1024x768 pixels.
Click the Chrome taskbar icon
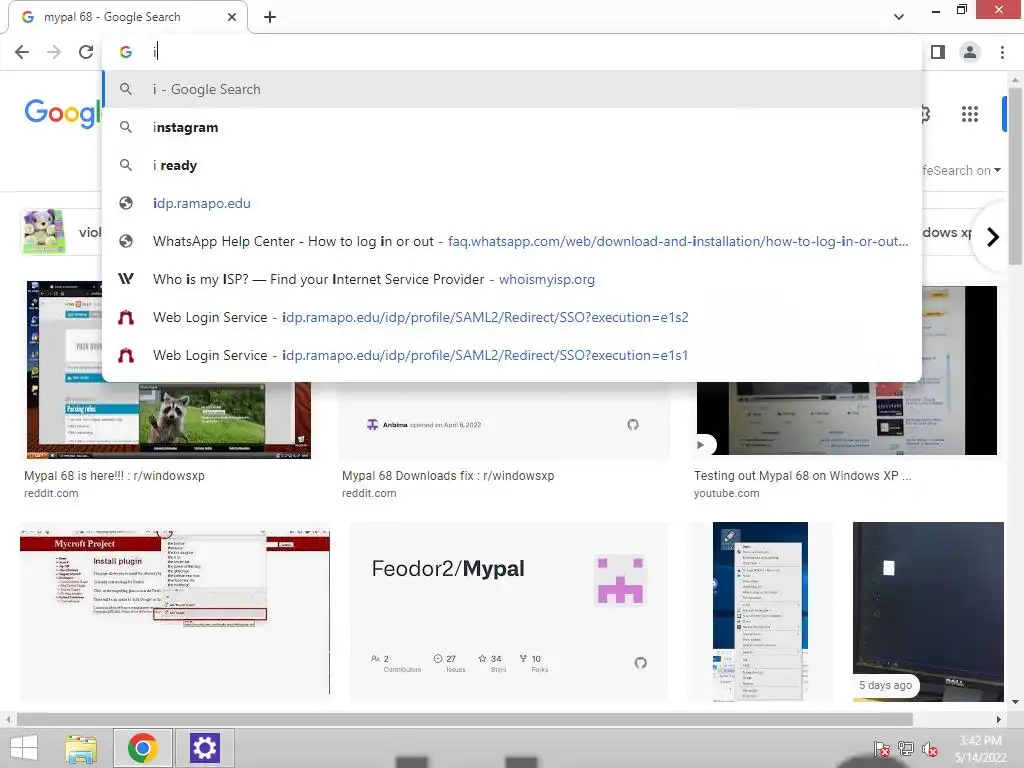143,748
